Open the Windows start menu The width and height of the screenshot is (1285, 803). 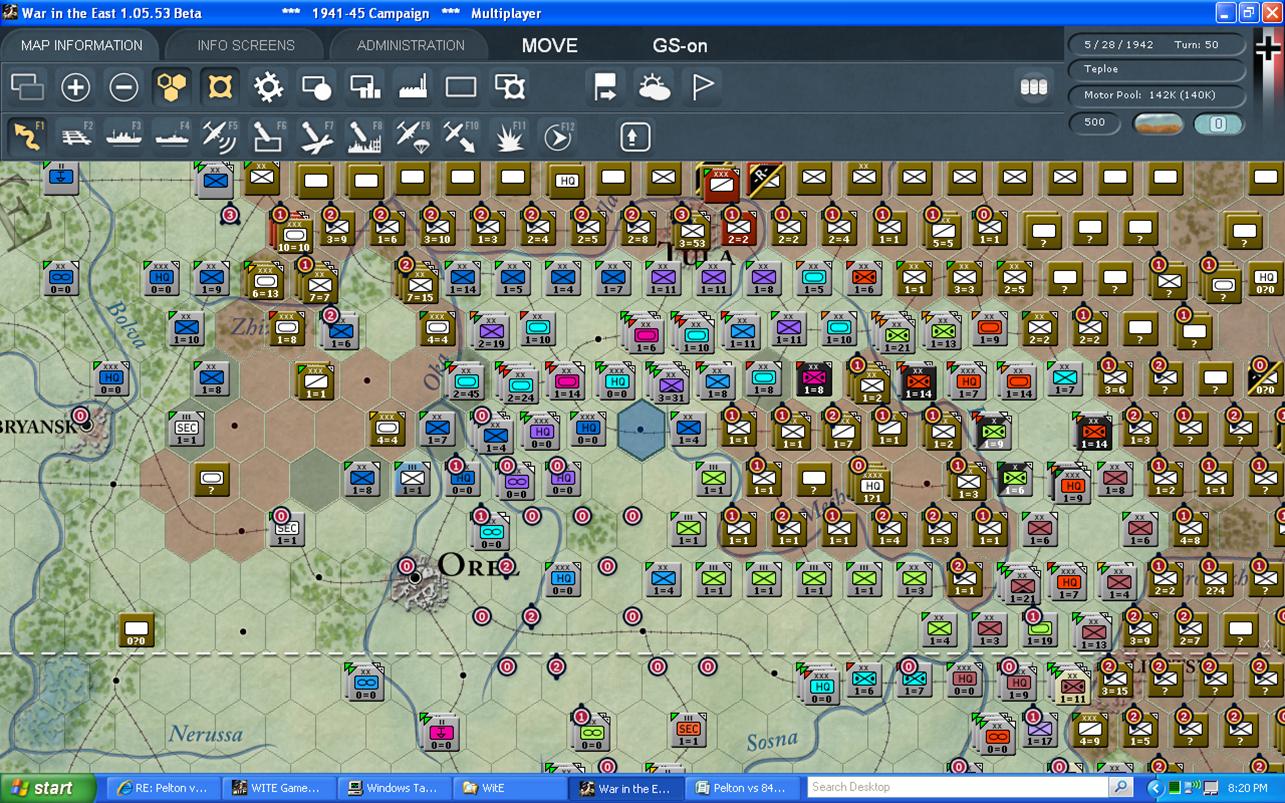pos(48,788)
